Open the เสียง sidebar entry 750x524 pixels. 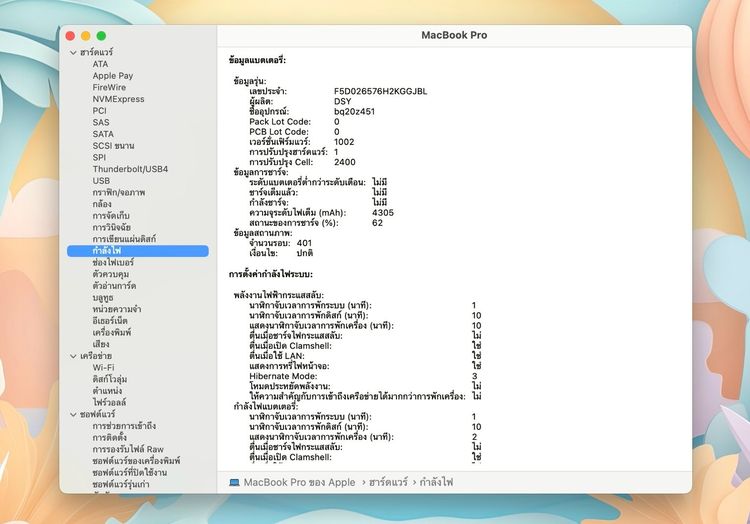coord(101,344)
